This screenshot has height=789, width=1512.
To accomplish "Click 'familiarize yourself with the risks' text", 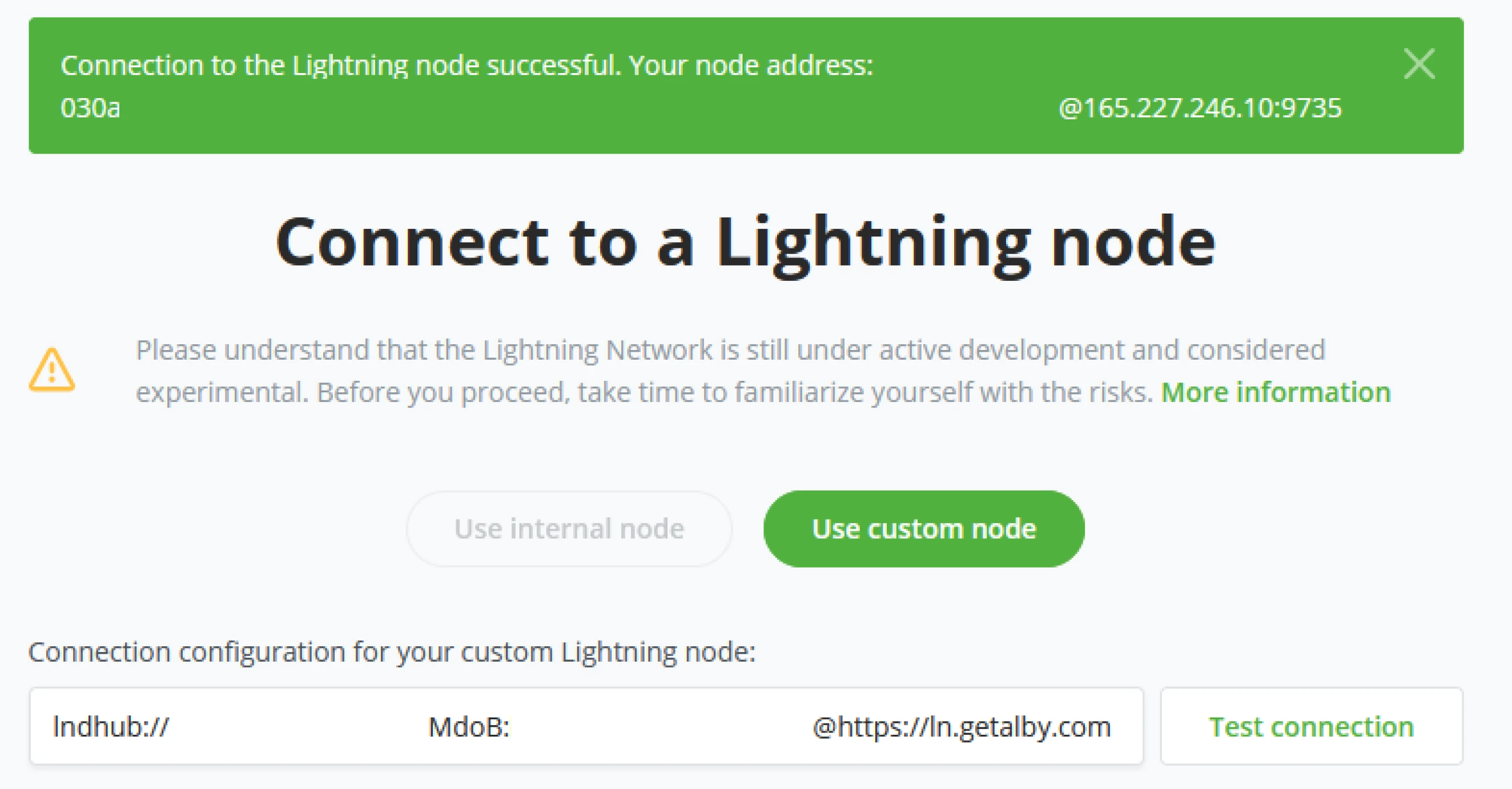I will [944, 392].
